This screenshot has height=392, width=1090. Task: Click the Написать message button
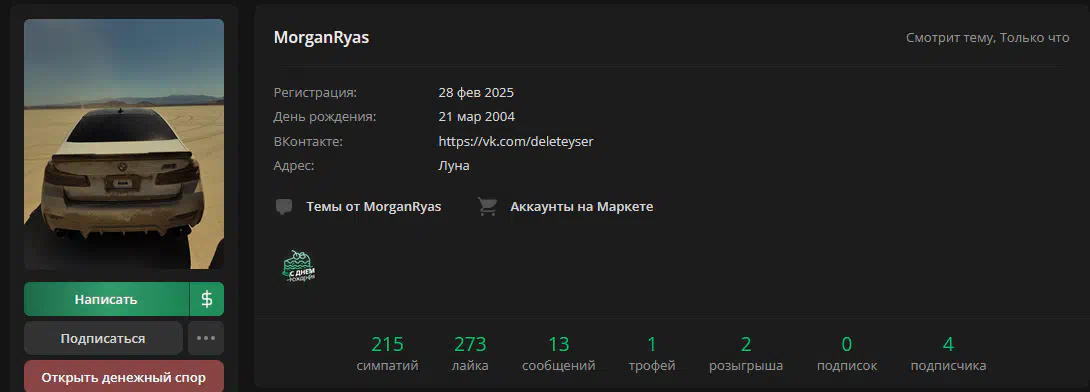pos(106,299)
